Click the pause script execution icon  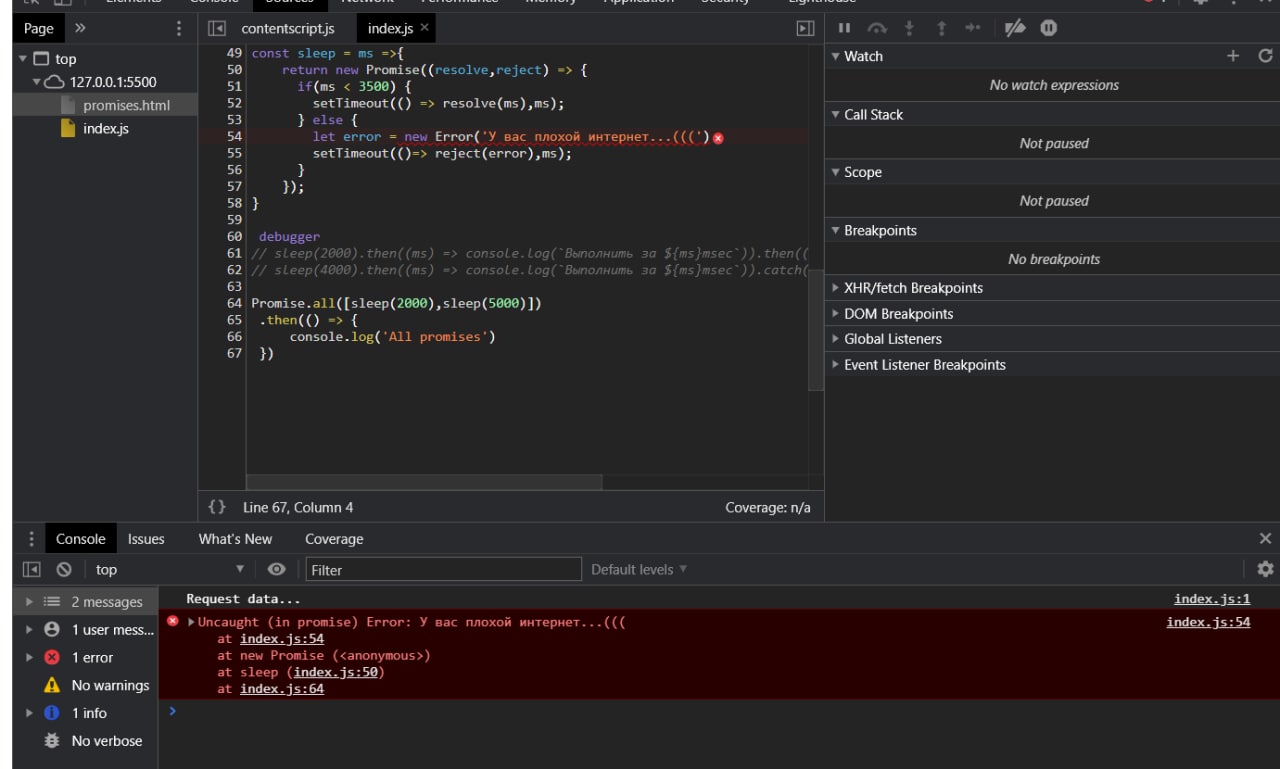pos(844,28)
